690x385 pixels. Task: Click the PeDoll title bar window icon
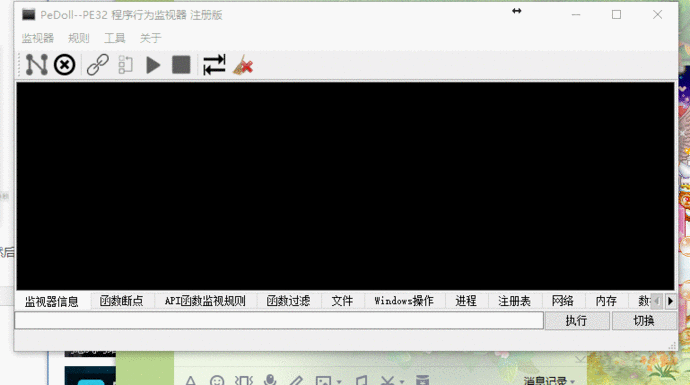[29, 15]
